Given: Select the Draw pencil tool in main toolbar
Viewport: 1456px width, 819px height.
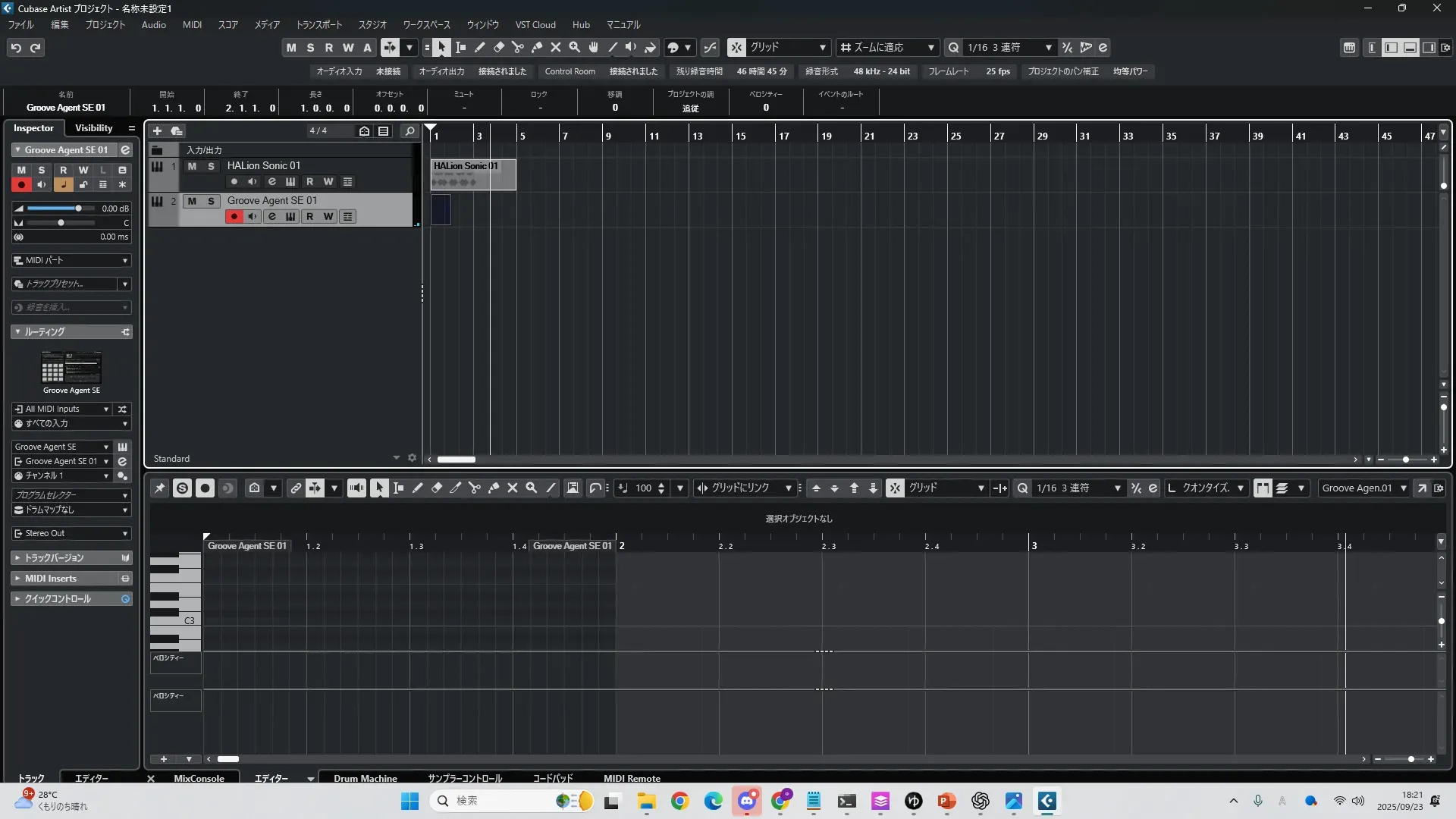Looking at the screenshot, I should (x=480, y=48).
